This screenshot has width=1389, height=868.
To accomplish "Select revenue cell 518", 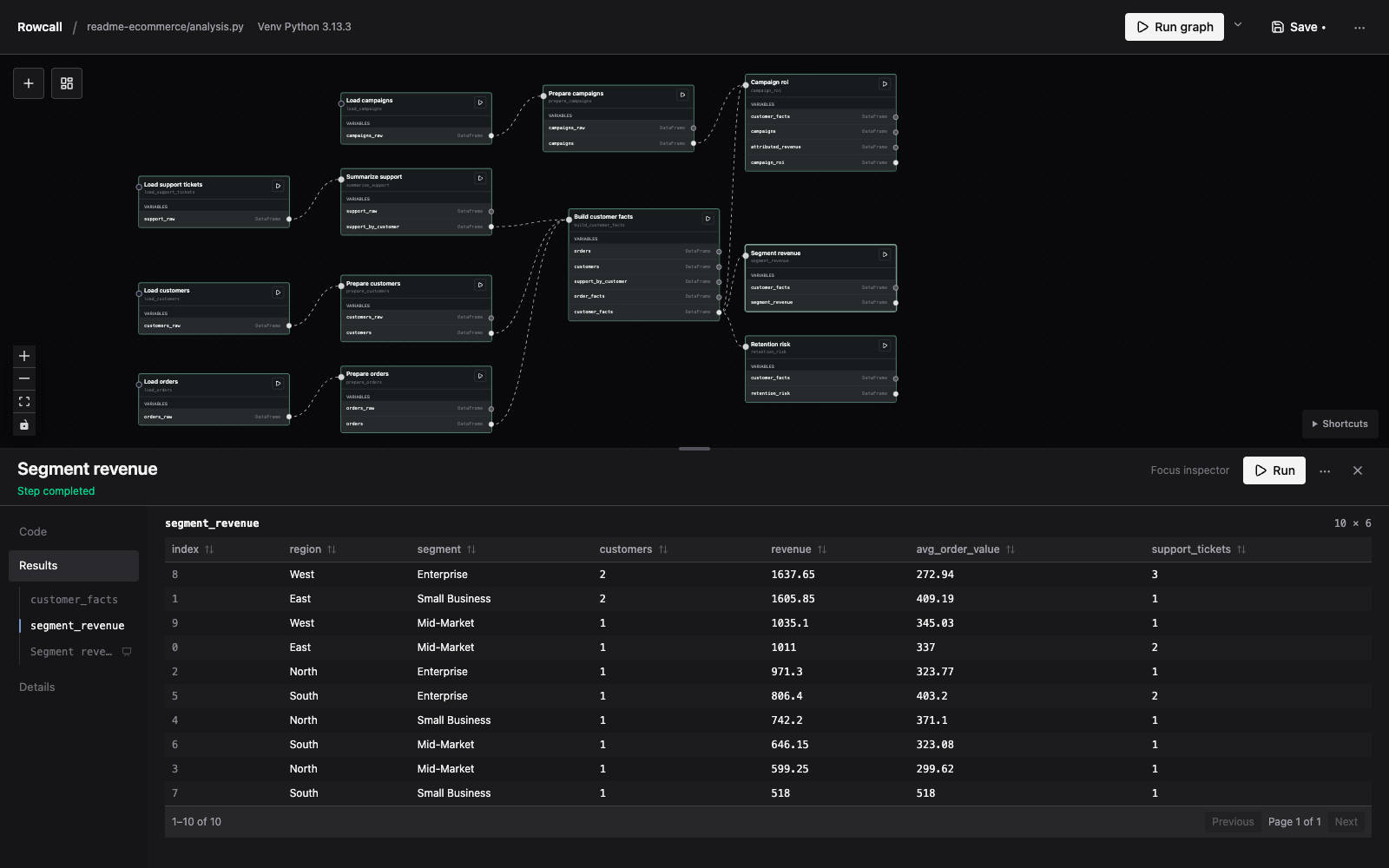I will point(780,793).
